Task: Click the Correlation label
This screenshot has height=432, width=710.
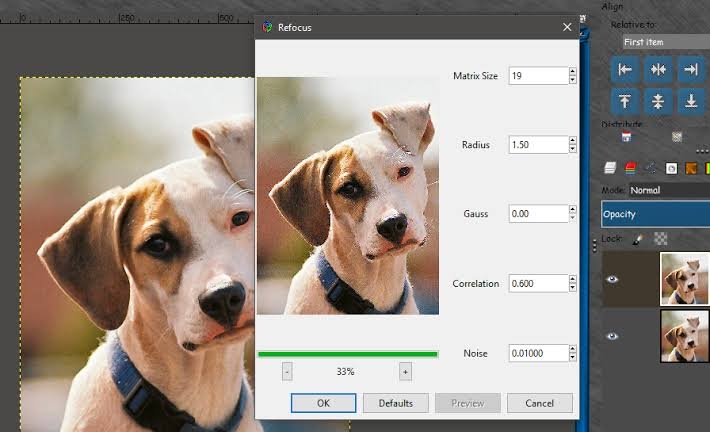Action: point(475,283)
